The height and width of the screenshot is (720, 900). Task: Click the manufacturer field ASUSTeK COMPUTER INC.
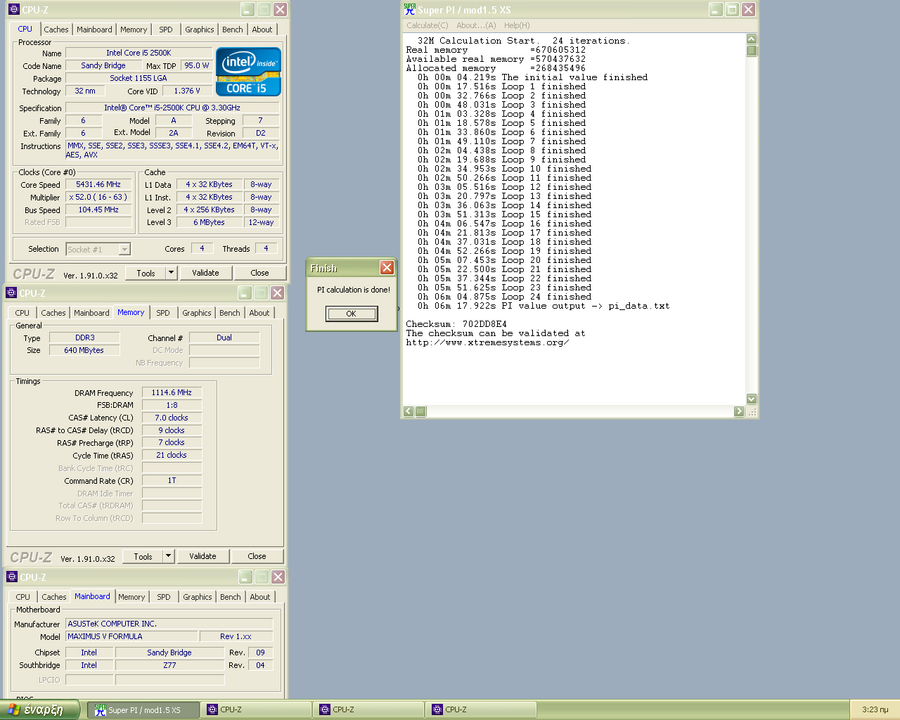[x=169, y=624]
